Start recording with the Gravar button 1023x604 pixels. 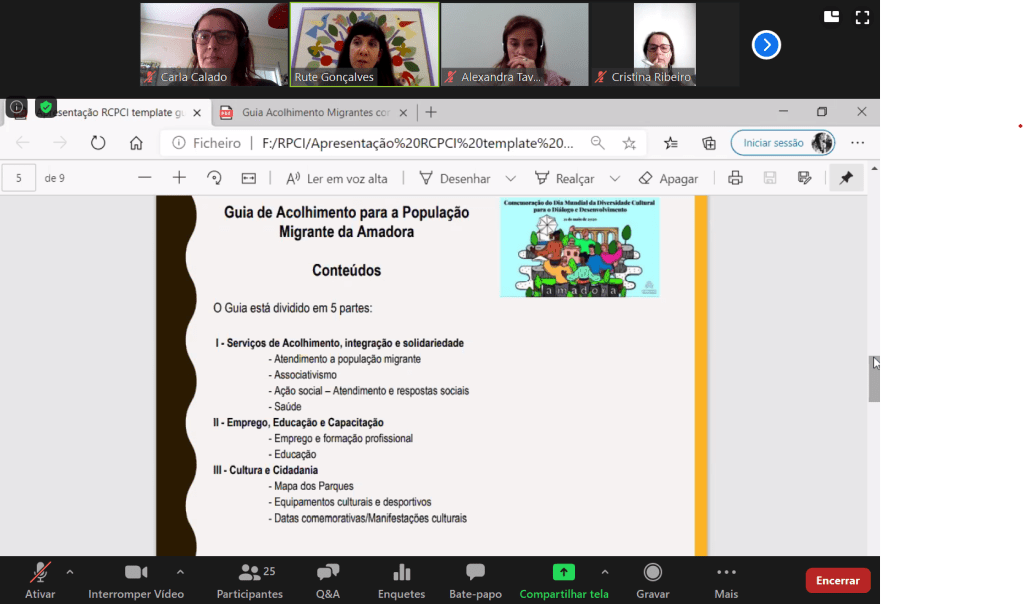[x=652, y=579]
